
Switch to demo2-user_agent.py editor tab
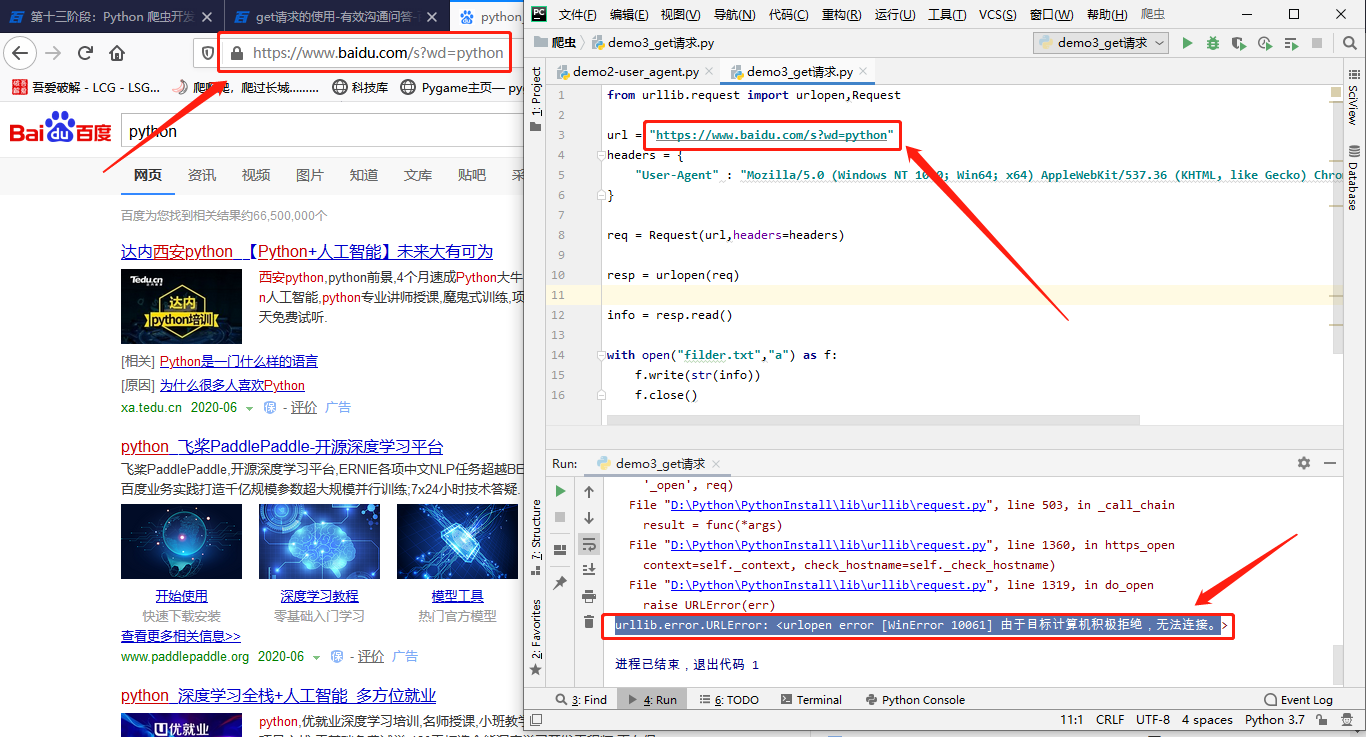point(636,72)
